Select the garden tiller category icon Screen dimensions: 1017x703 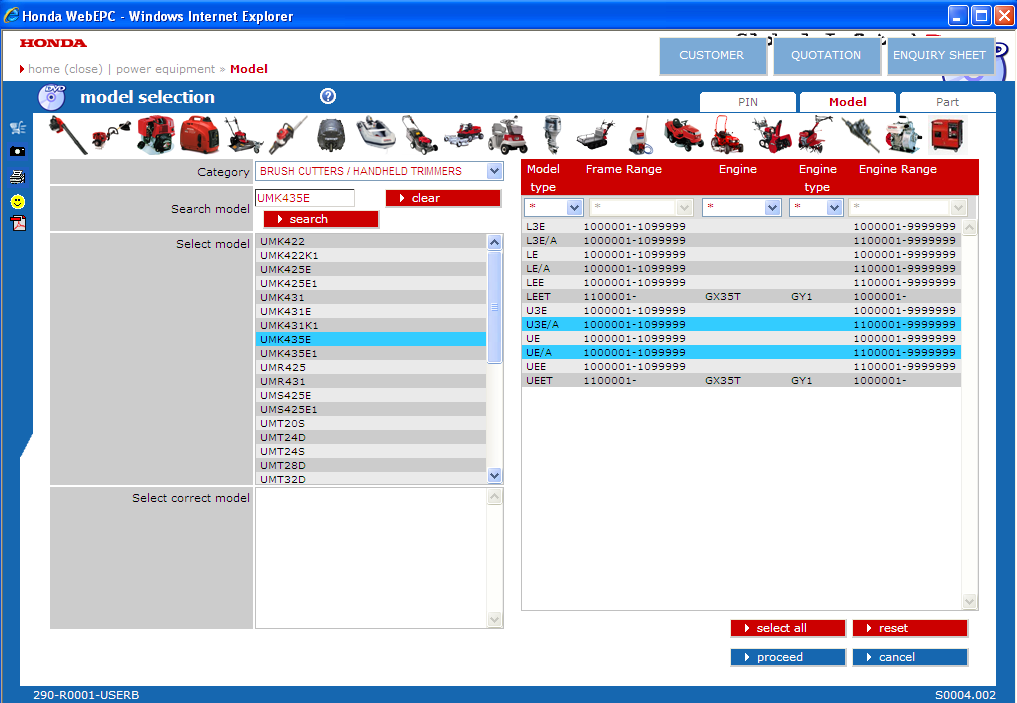coord(815,135)
